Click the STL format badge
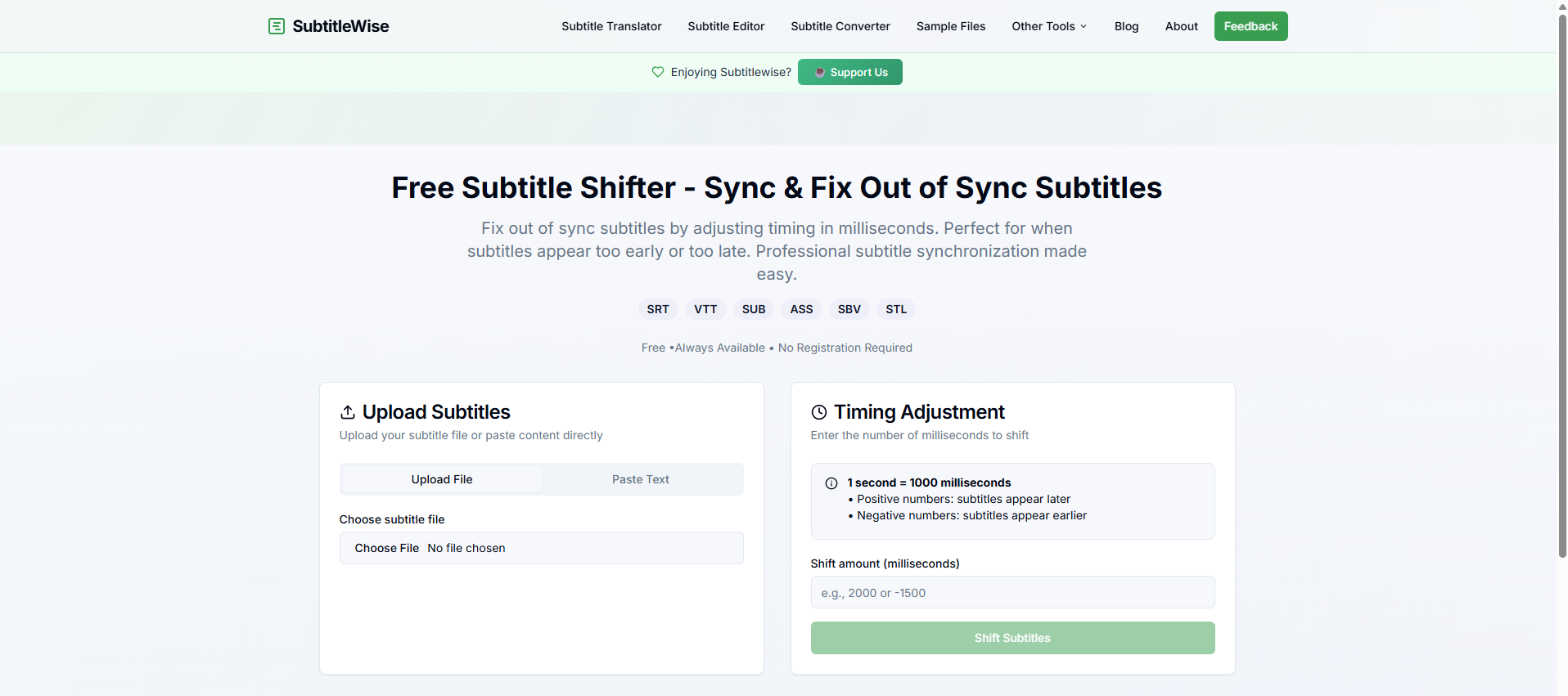The image size is (1568, 696). (x=896, y=309)
